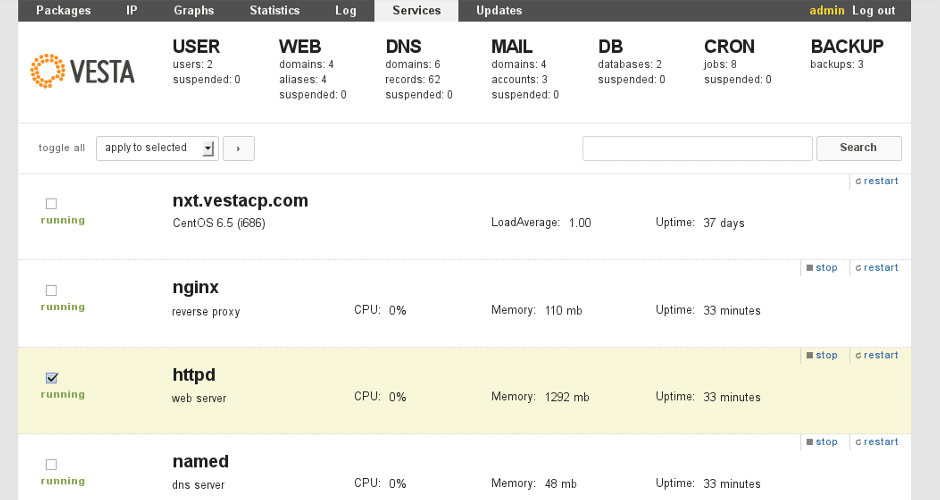Switch to the Graphs tab

click(194, 11)
